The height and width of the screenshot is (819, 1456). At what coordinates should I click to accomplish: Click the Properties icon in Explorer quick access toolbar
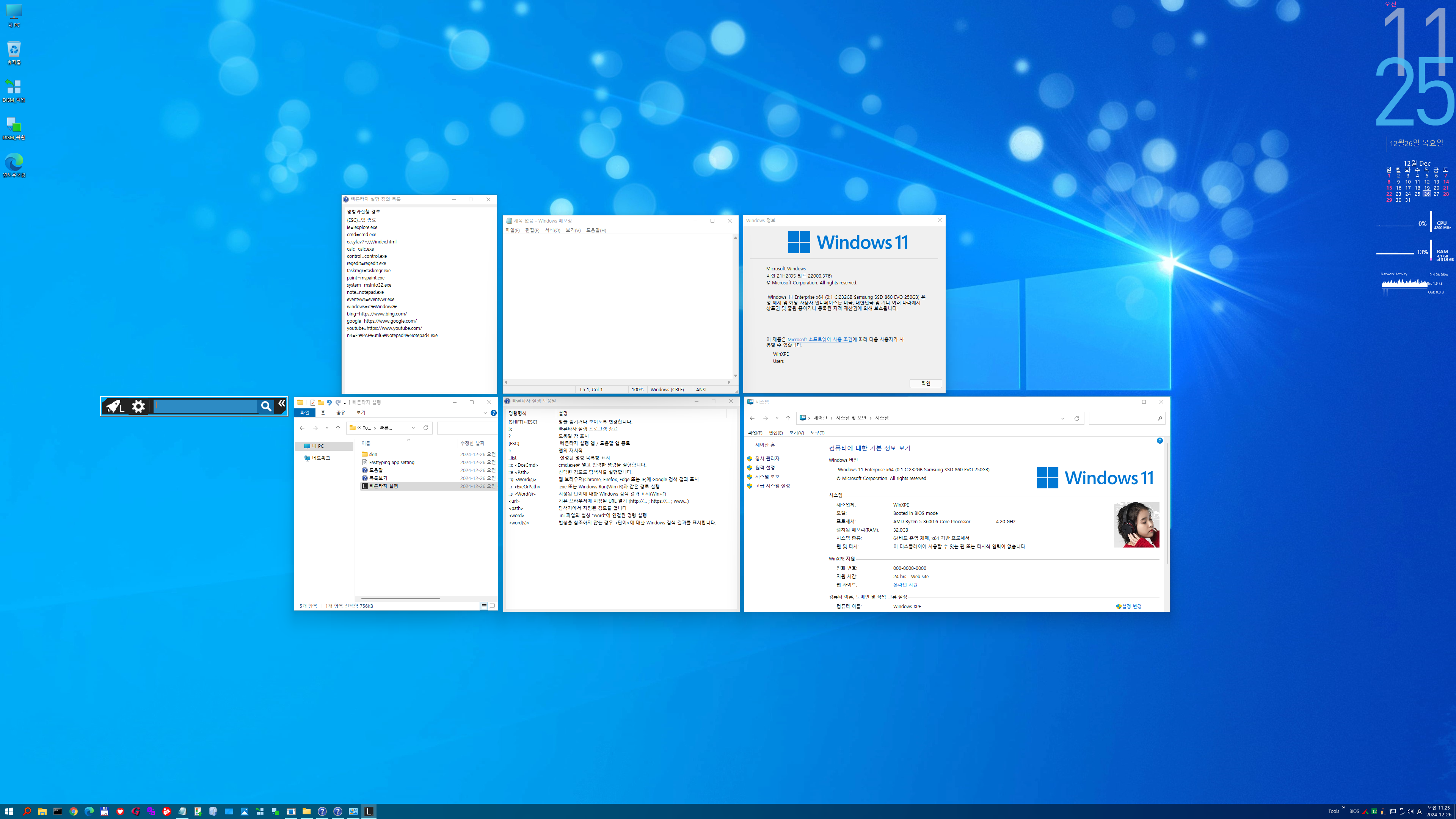(312, 402)
